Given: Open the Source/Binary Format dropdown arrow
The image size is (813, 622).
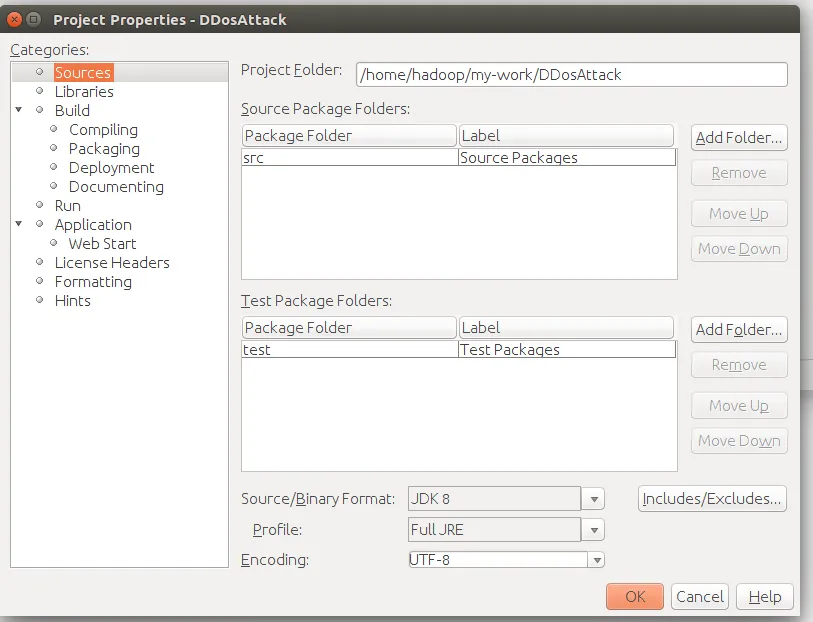Looking at the screenshot, I should (594, 499).
